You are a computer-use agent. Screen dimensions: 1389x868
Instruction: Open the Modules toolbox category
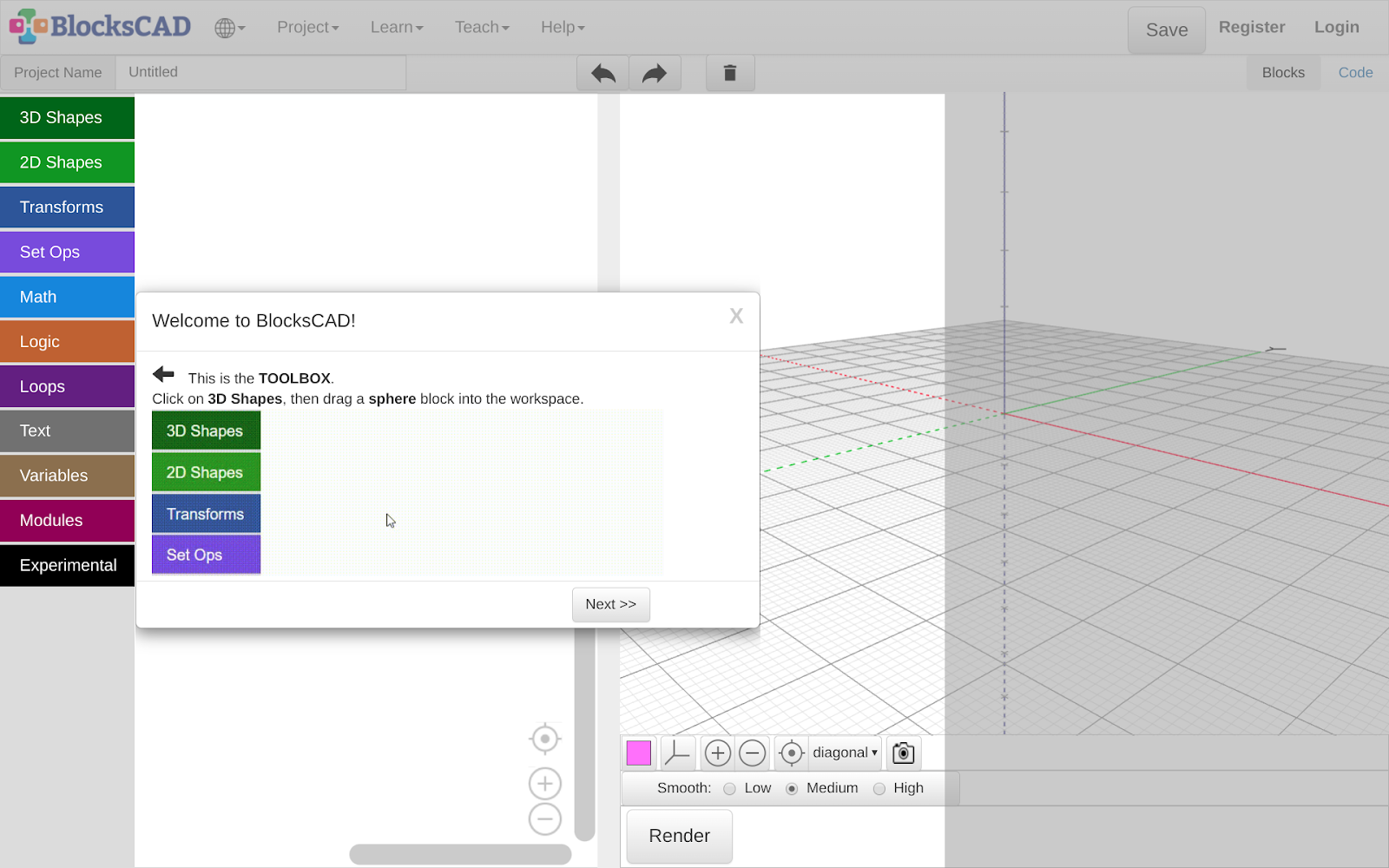coord(68,521)
